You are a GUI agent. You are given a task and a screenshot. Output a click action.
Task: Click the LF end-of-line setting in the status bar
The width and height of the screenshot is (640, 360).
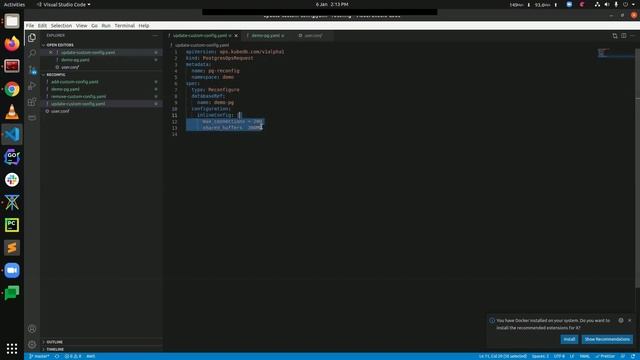571,356
